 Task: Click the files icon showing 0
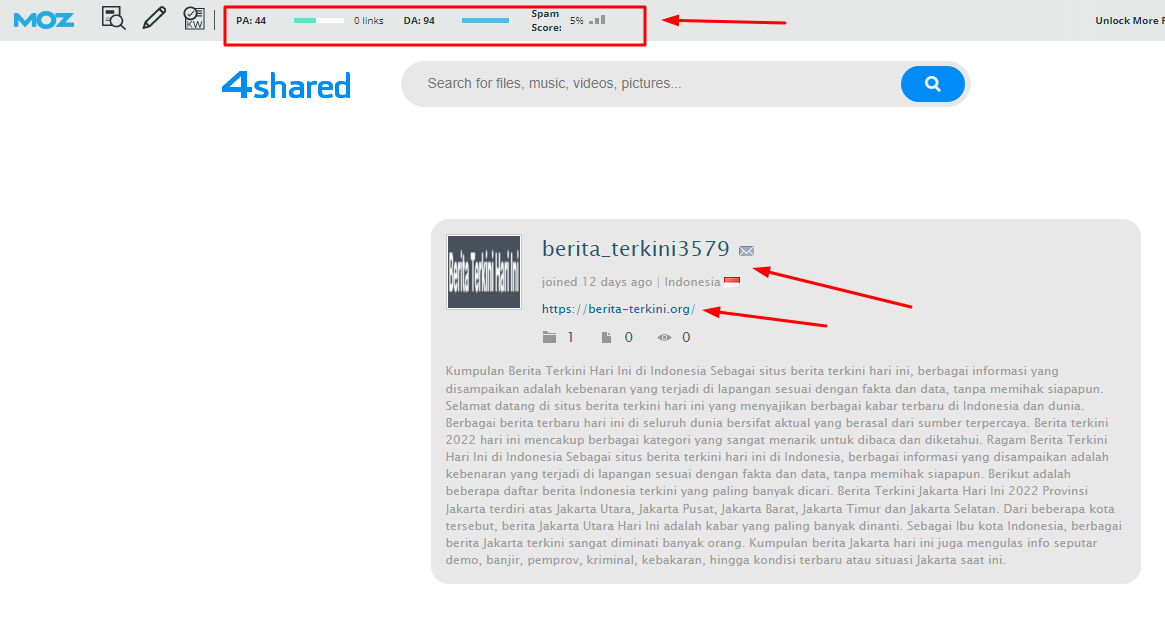(x=608, y=337)
